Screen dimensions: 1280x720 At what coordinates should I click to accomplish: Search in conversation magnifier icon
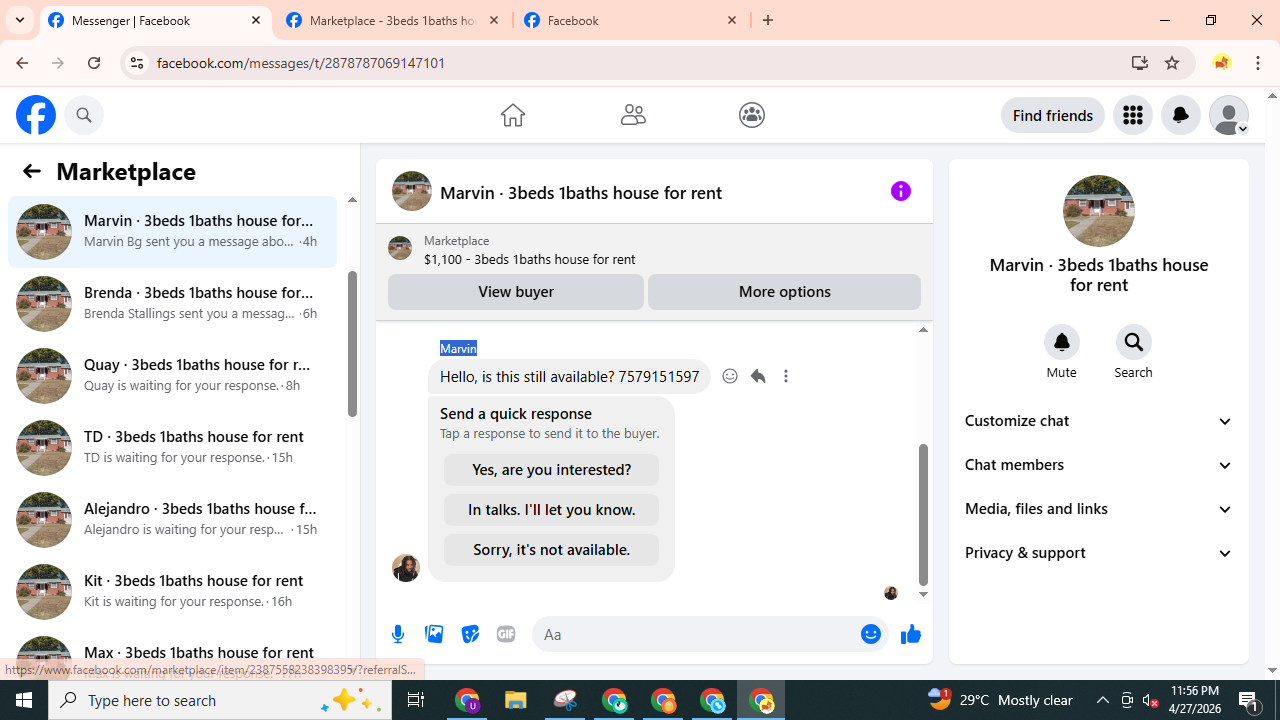point(1134,342)
